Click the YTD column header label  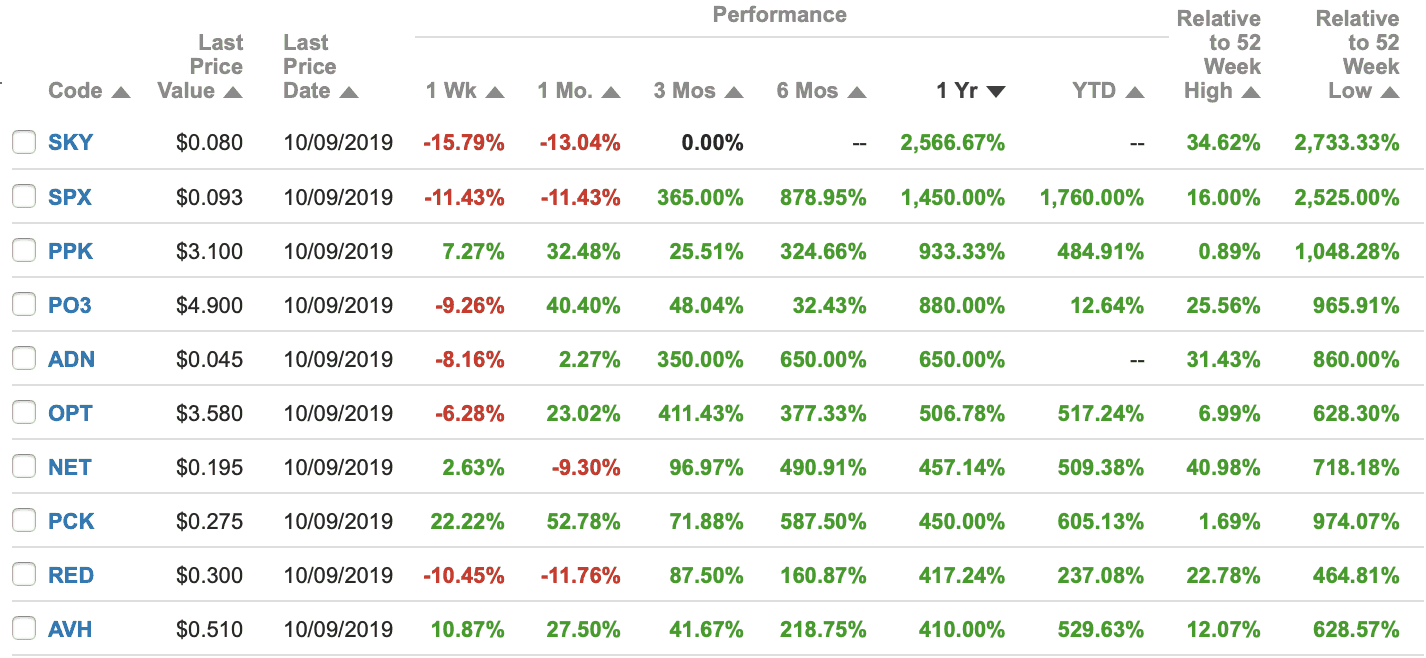[x=1094, y=91]
